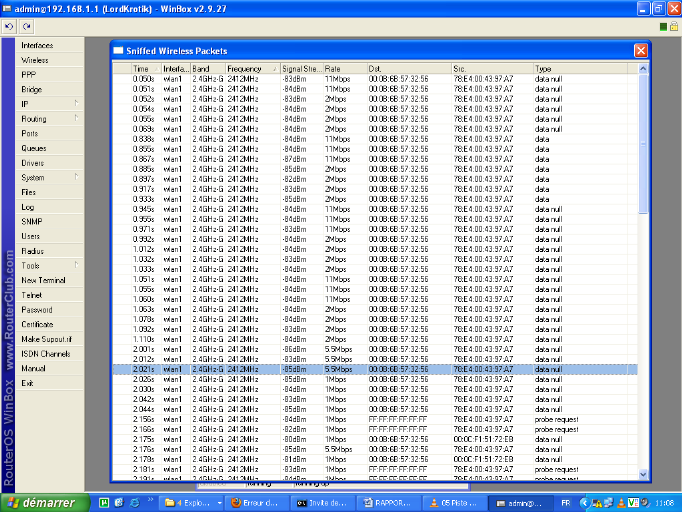The height and width of the screenshot is (512, 682).
Task: Sort by the Frequency column header
Action: coord(252,68)
